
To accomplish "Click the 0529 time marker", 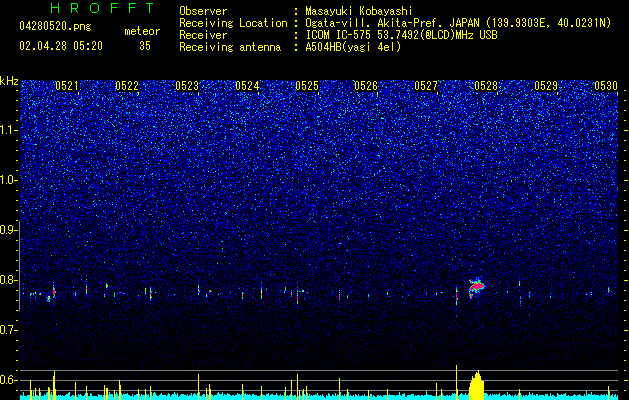I will click(546, 86).
